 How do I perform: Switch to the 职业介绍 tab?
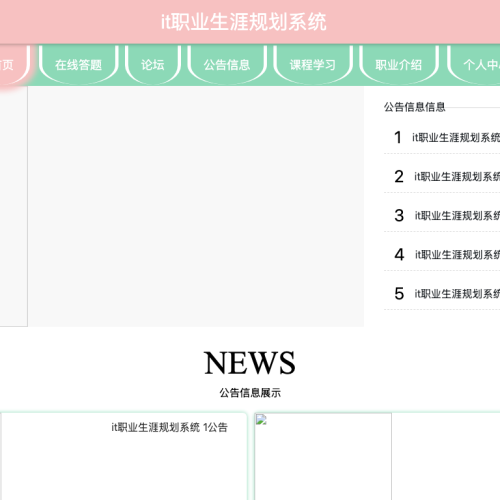pos(399,65)
